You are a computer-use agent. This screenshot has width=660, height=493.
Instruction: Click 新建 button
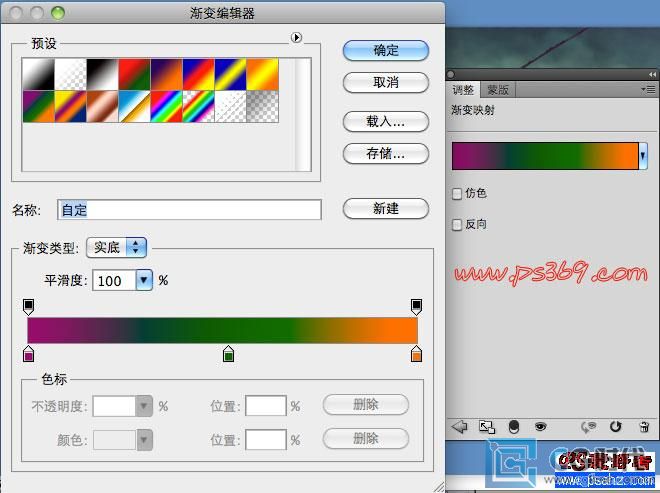(x=386, y=208)
